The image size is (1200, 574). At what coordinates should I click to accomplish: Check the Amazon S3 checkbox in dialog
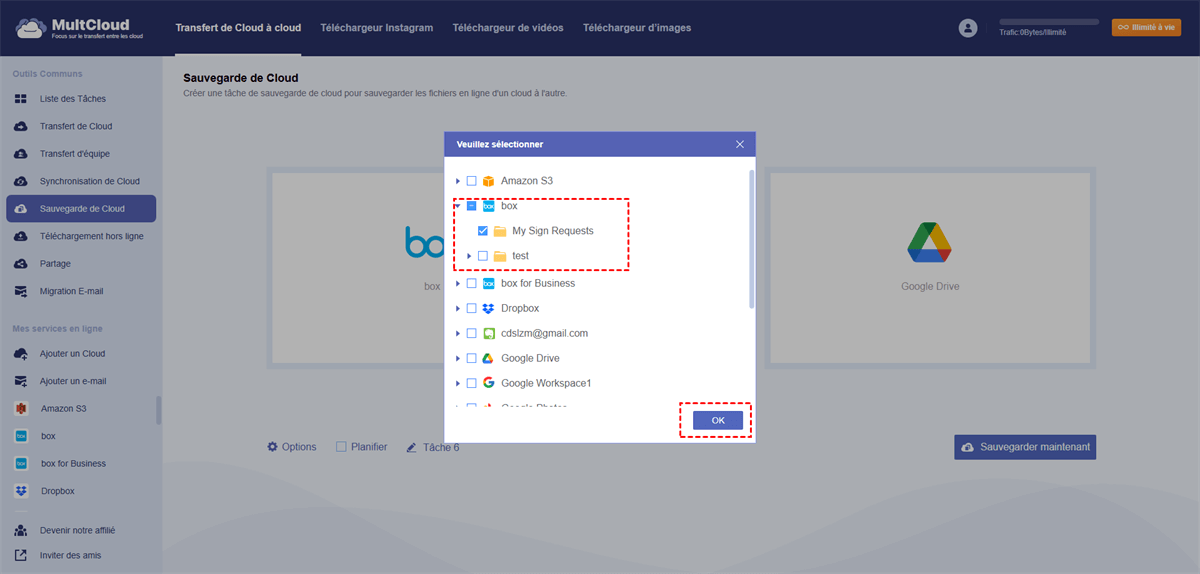coord(472,181)
